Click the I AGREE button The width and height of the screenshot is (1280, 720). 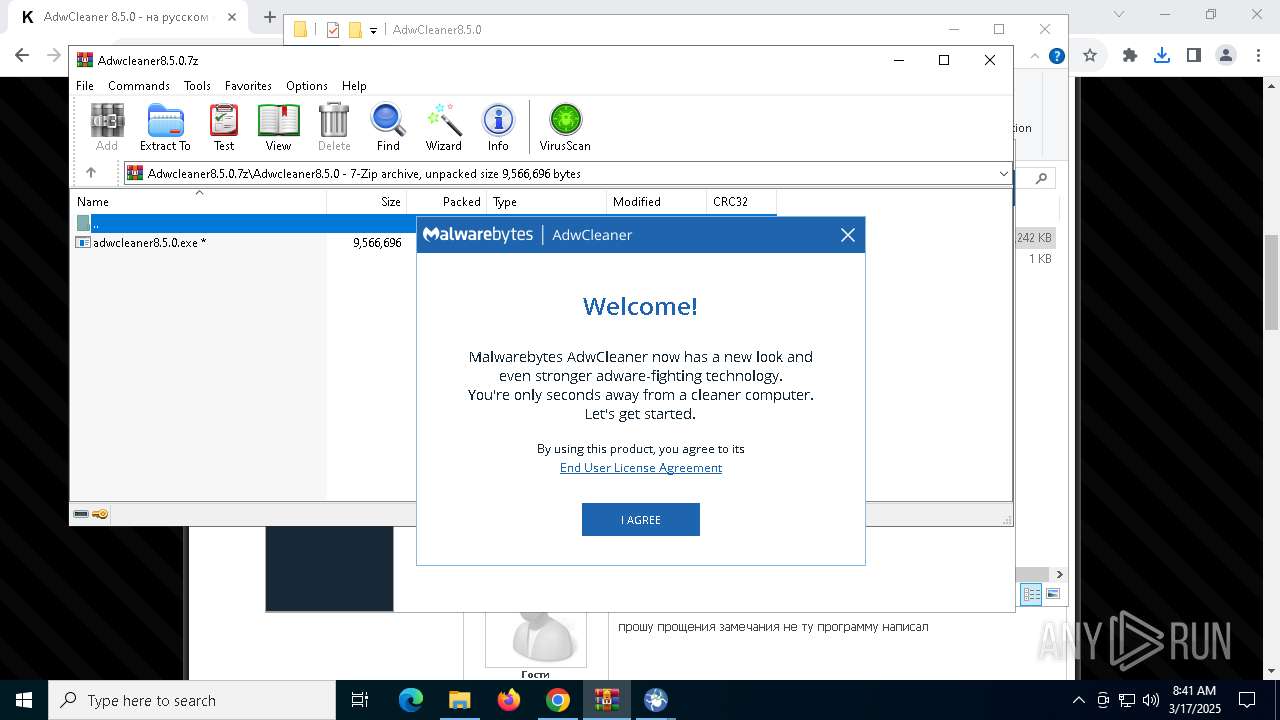pyautogui.click(x=641, y=520)
